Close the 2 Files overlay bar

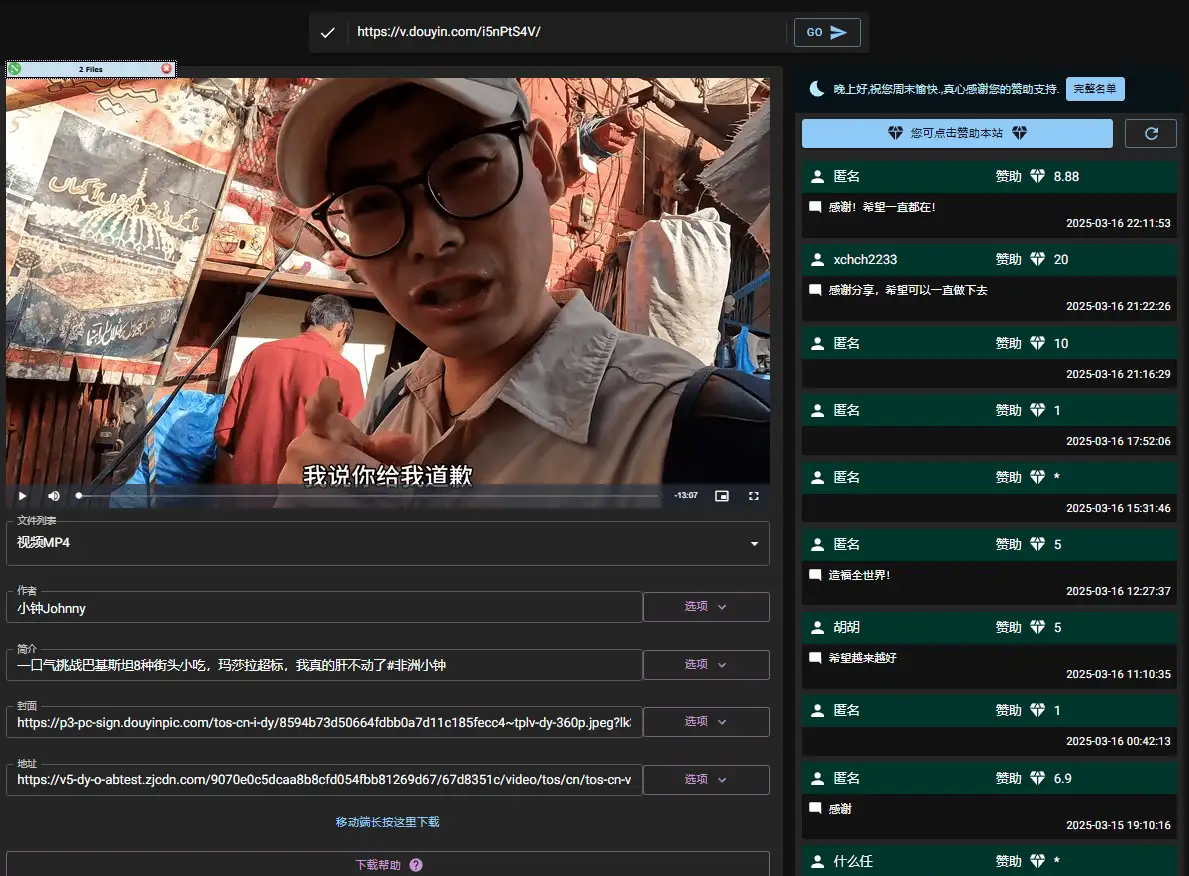click(167, 69)
